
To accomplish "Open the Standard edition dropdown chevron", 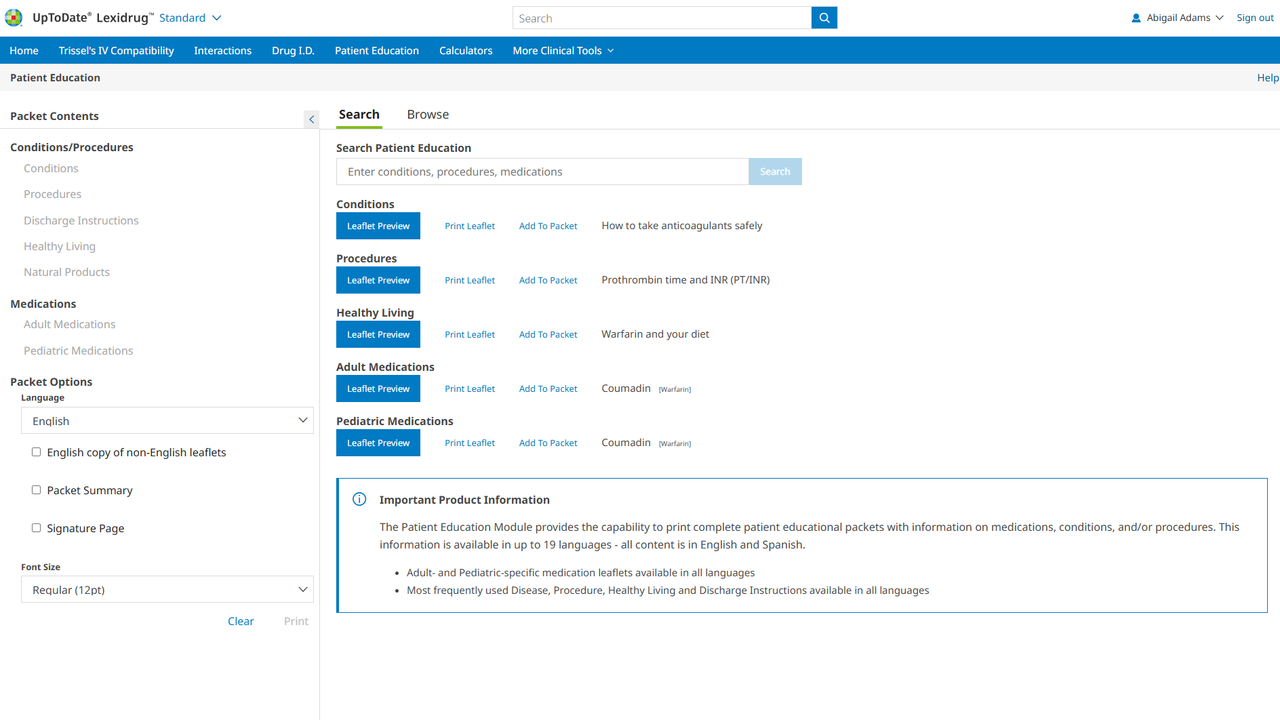I will pyautogui.click(x=216, y=18).
